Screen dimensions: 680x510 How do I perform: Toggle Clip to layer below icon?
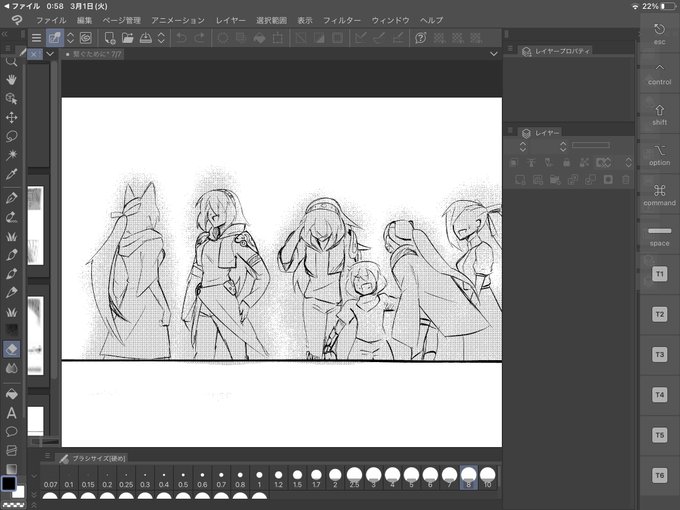513,163
